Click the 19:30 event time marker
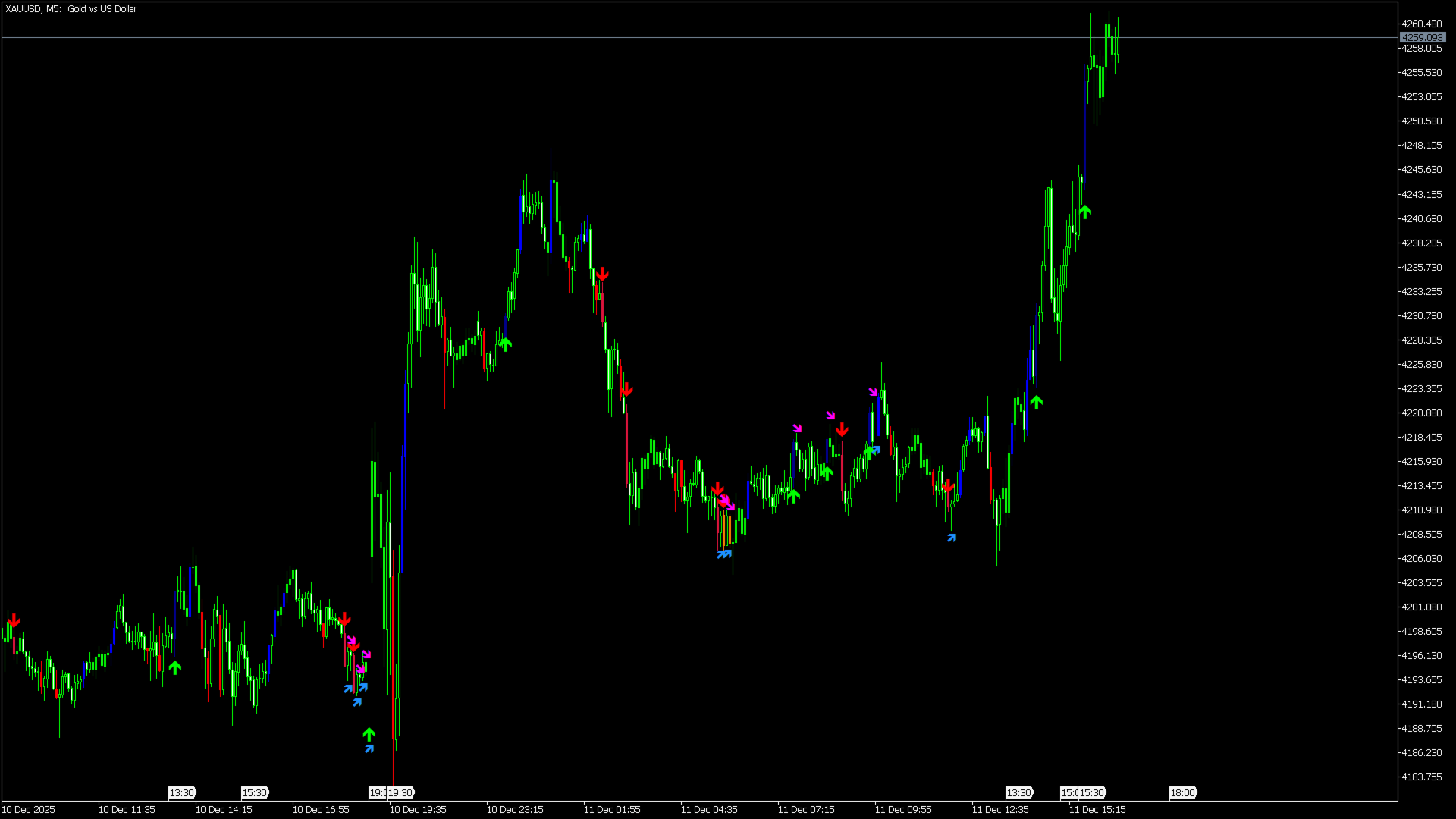Screen dimensions: 1456x819 400,792
